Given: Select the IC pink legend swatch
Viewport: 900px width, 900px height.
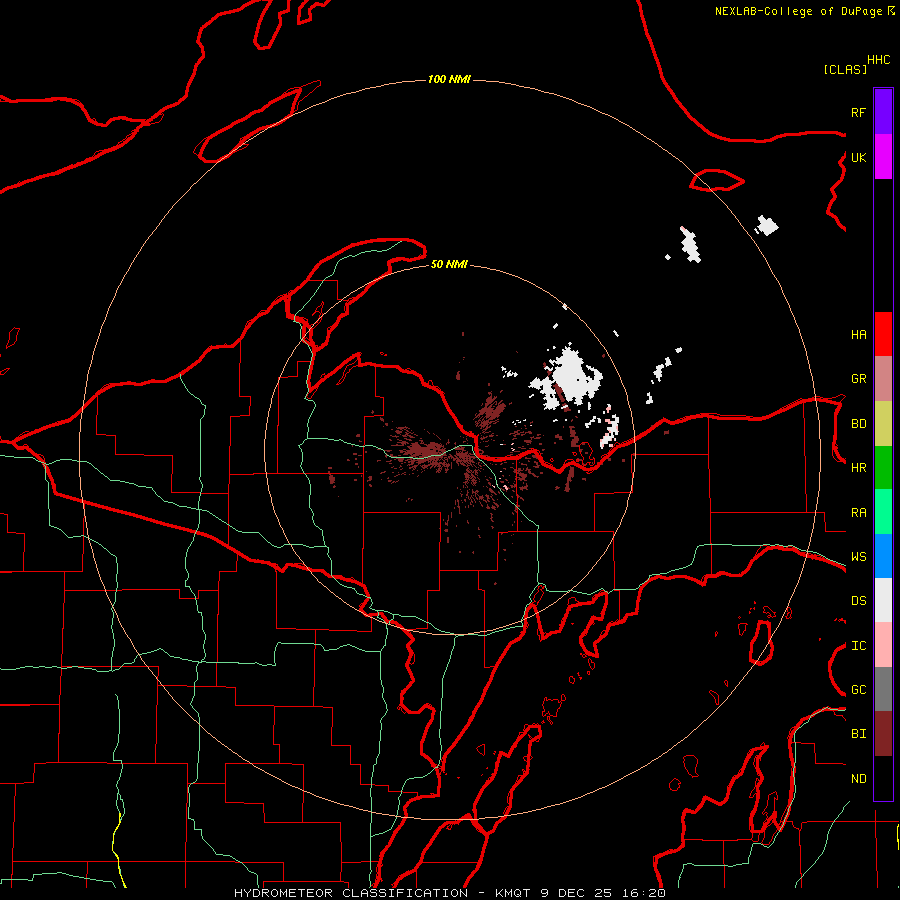Looking at the screenshot, I should tap(883, 645).
